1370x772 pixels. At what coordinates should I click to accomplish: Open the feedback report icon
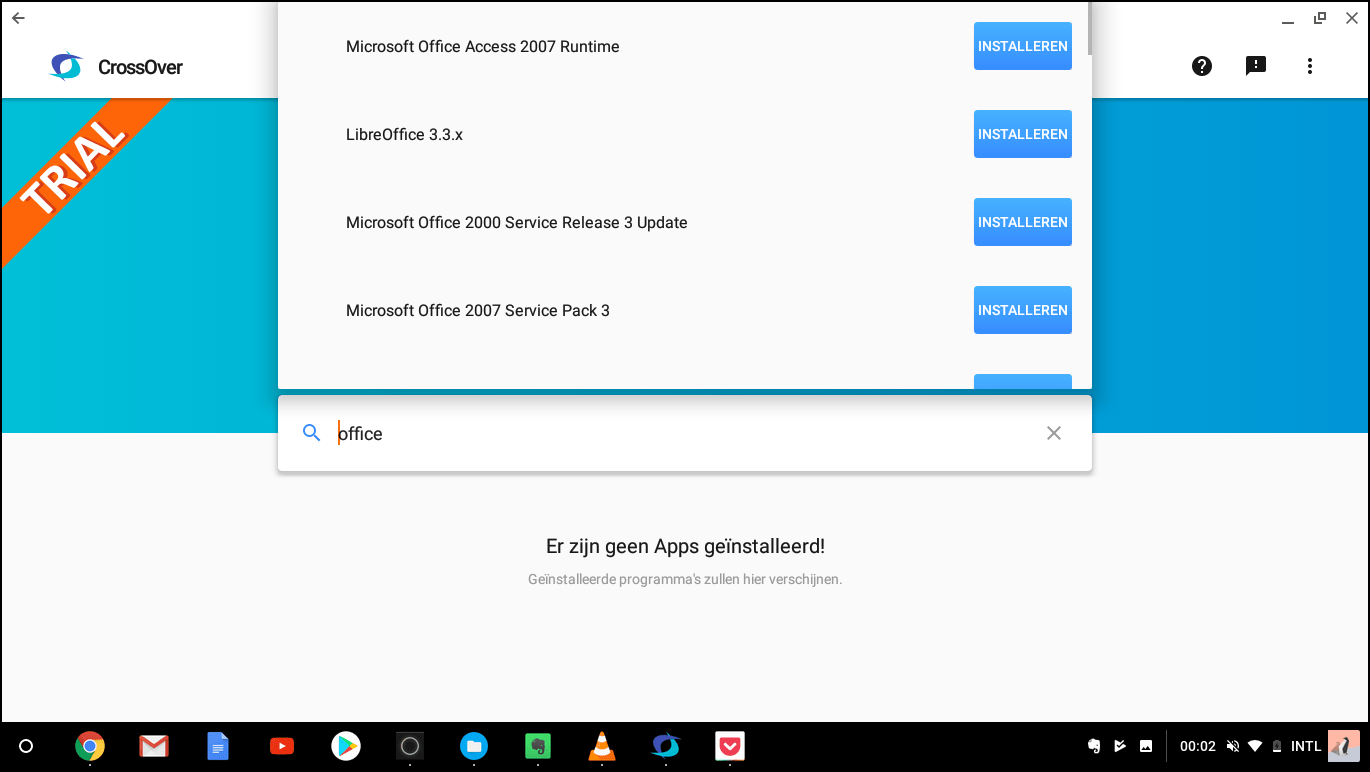point(1256,66)
